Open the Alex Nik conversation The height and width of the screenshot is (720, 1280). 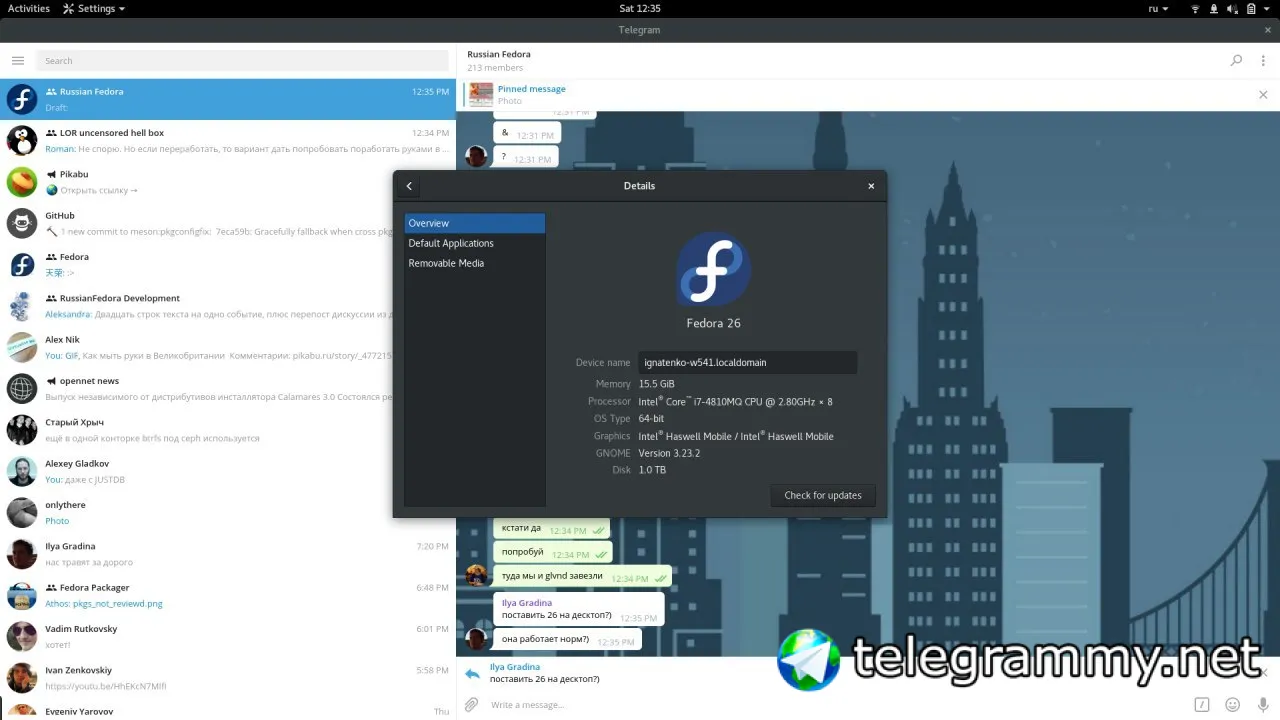(x=228, y=347)
